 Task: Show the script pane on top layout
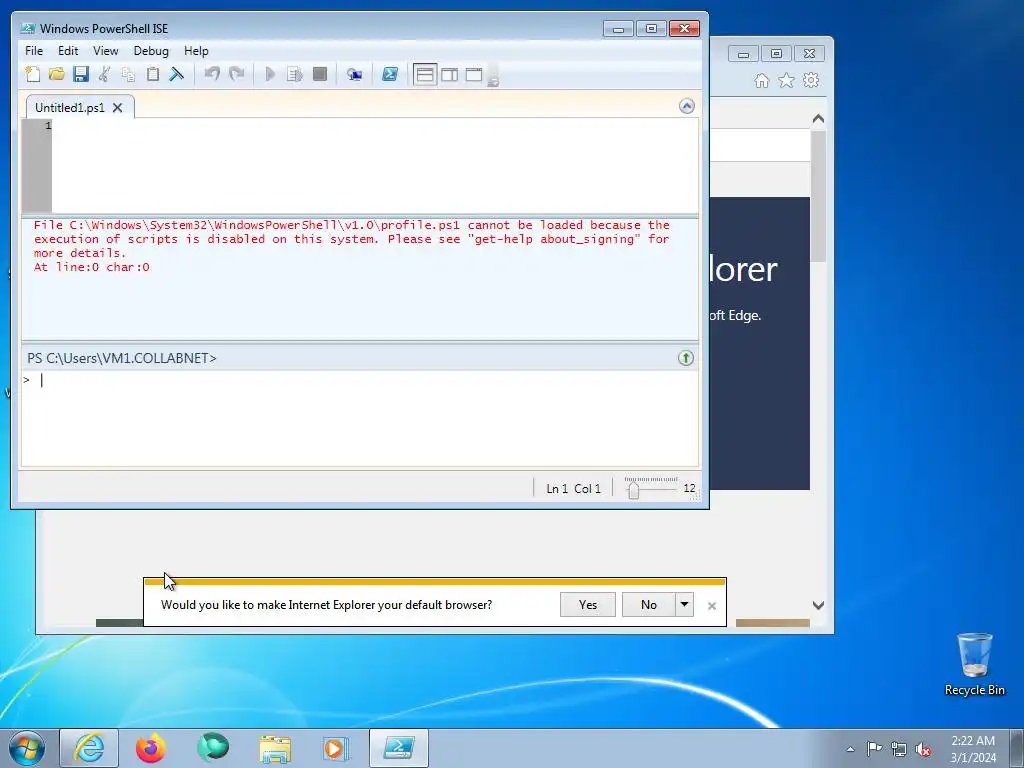pyautogui.click(x=425, y=74)
